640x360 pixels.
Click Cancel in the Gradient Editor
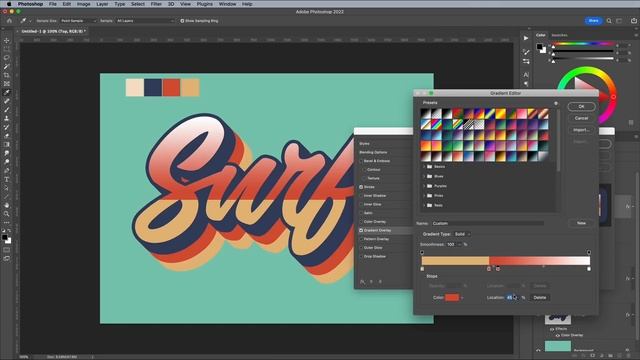pyautogui.click(x=581, y=118)
